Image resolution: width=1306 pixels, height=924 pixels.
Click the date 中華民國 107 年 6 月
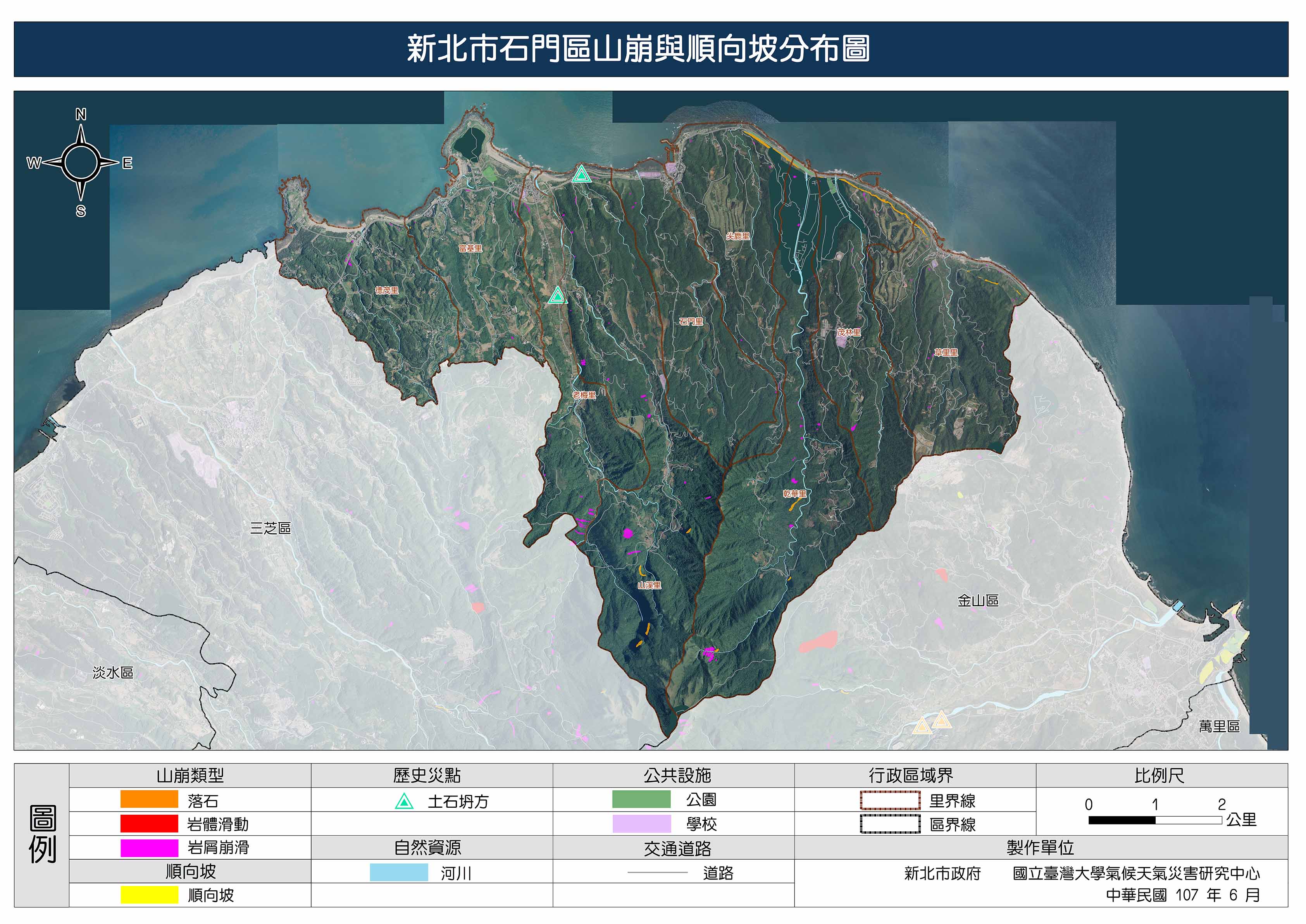pyautogui.click(x=1183, y=895)
